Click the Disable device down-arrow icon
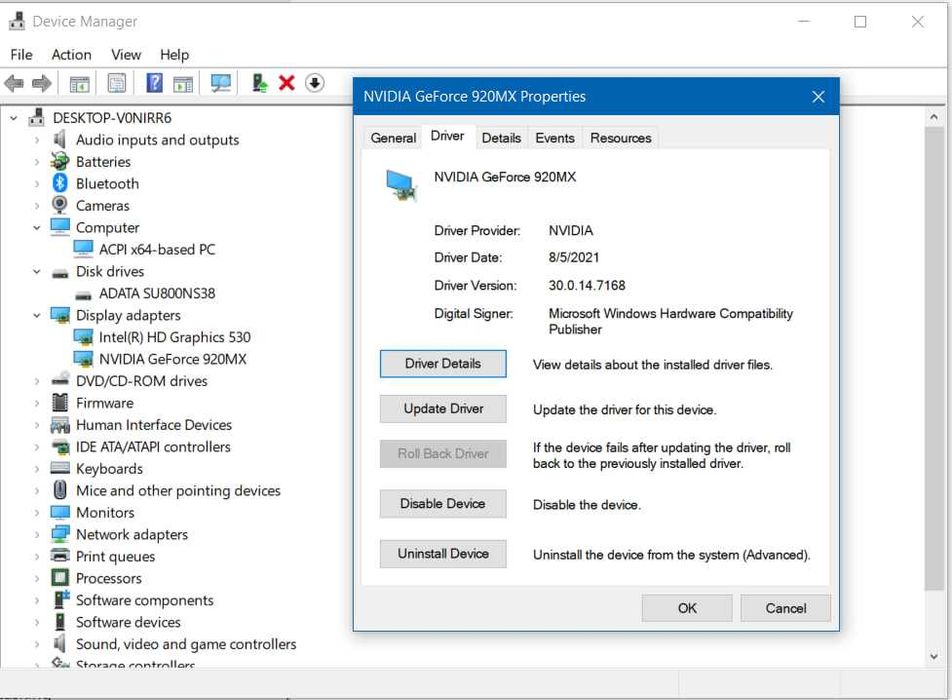952x700 pixels. coord(314,83)
